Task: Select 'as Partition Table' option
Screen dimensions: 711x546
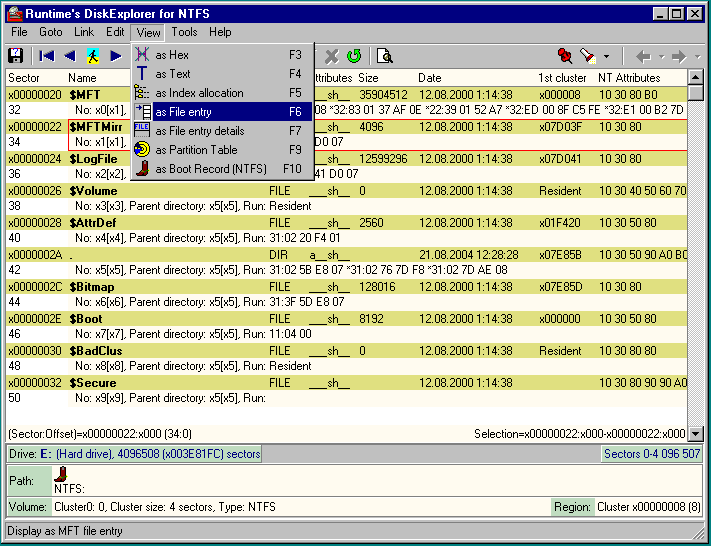Action: 222,150
